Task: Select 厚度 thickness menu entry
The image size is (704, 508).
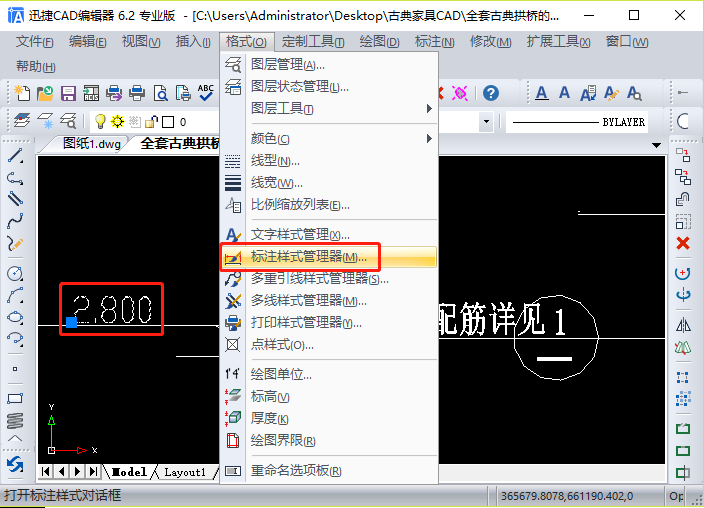Action: click(x=328, y=418)
